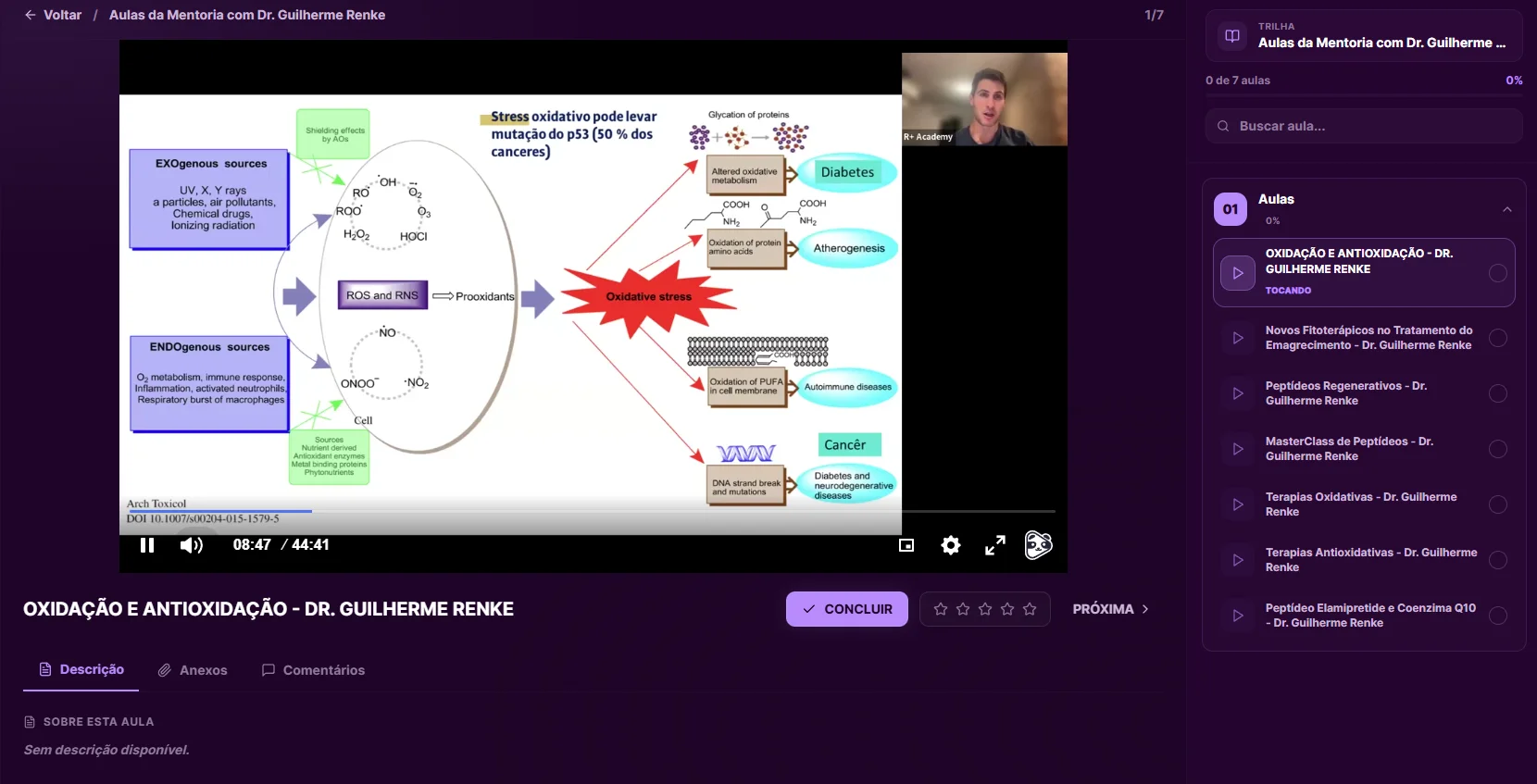Viewport: 1537px width, 784px height.
Task: Open video settings gear icon
Action: 951,545
